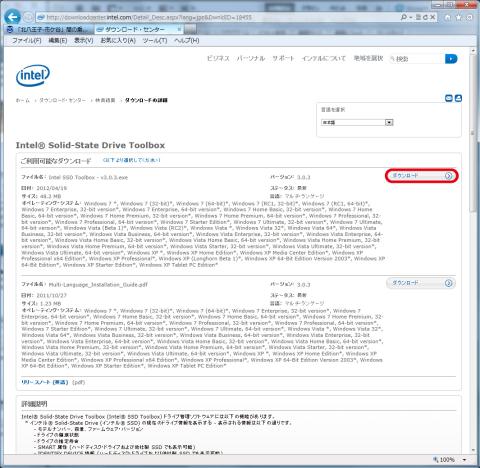
Task: Switch to the 北八王子 tab
Action: pos(49,29)
